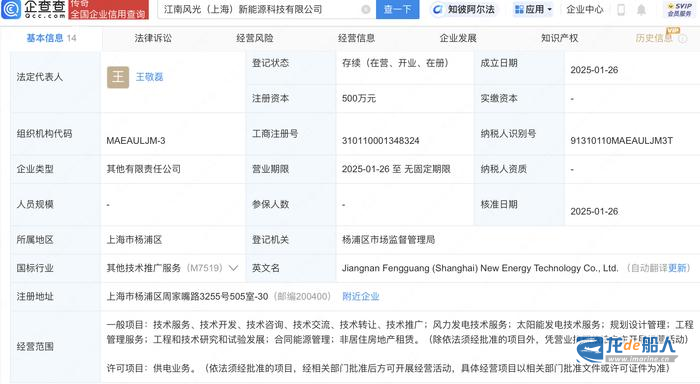Viewport: 700px width, 384px height.
Task: Click the 实缴资本 label cell
Action: (x=519, y=99)
